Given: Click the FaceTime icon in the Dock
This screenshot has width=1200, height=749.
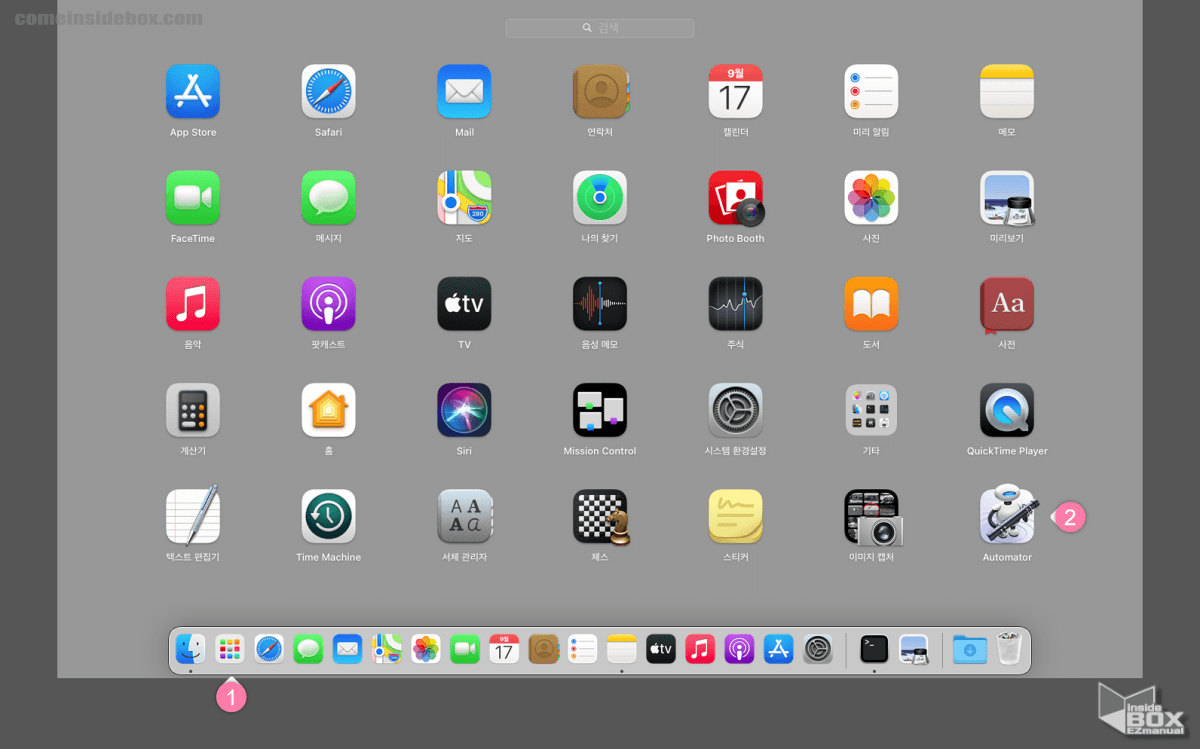Looking at the screenshot, I should coord(465,649).
